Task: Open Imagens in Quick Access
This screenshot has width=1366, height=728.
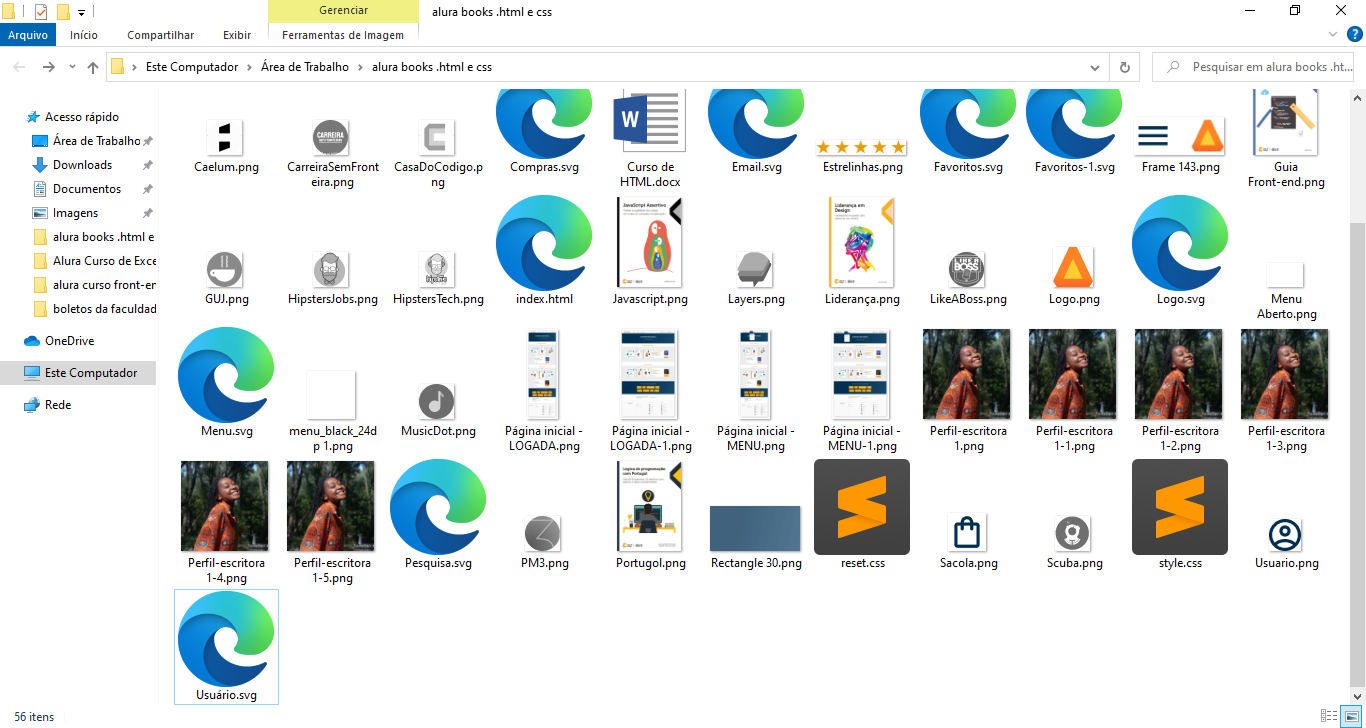Action: pyautogui.click(x=75, y=213)
